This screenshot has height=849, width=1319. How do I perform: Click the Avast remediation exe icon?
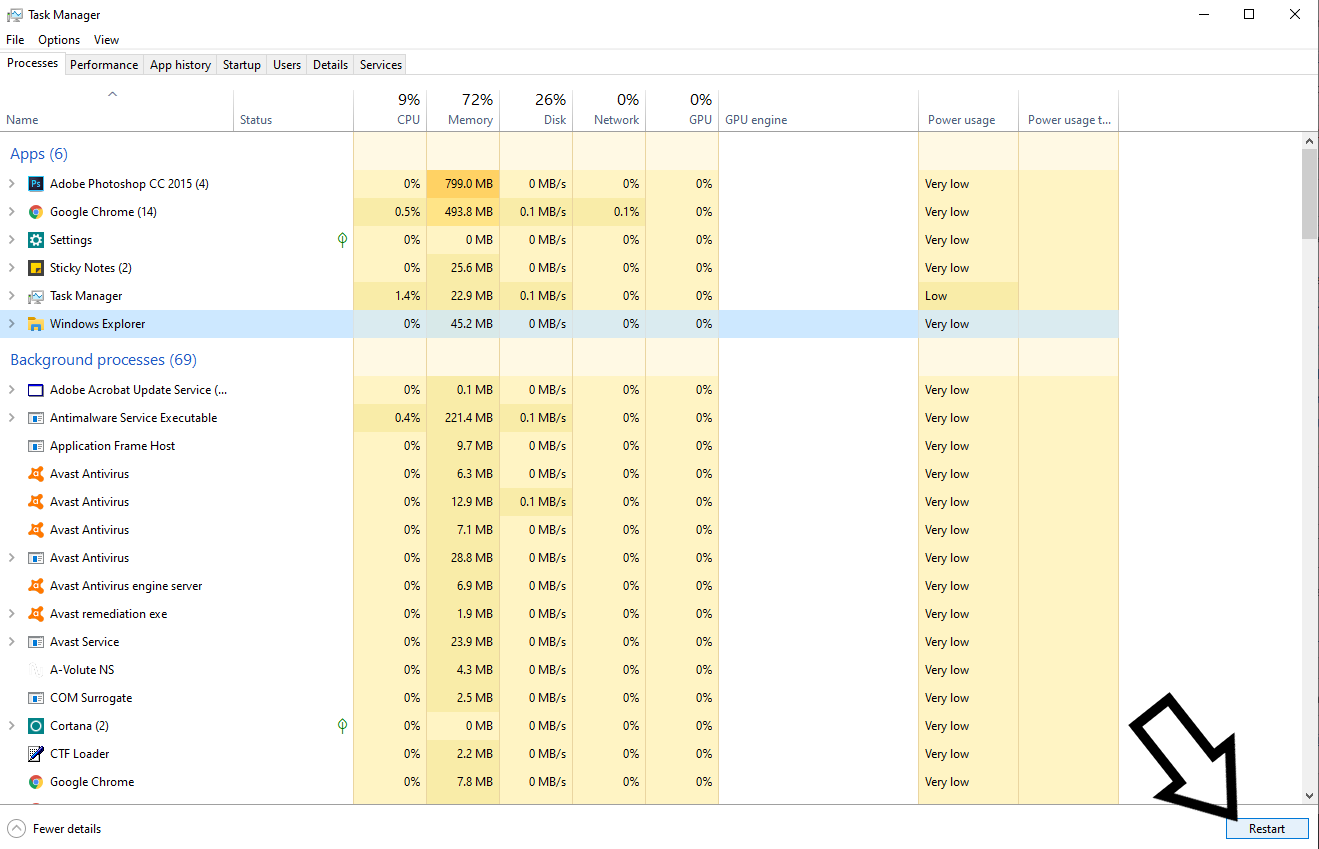(x=36, y=614)
